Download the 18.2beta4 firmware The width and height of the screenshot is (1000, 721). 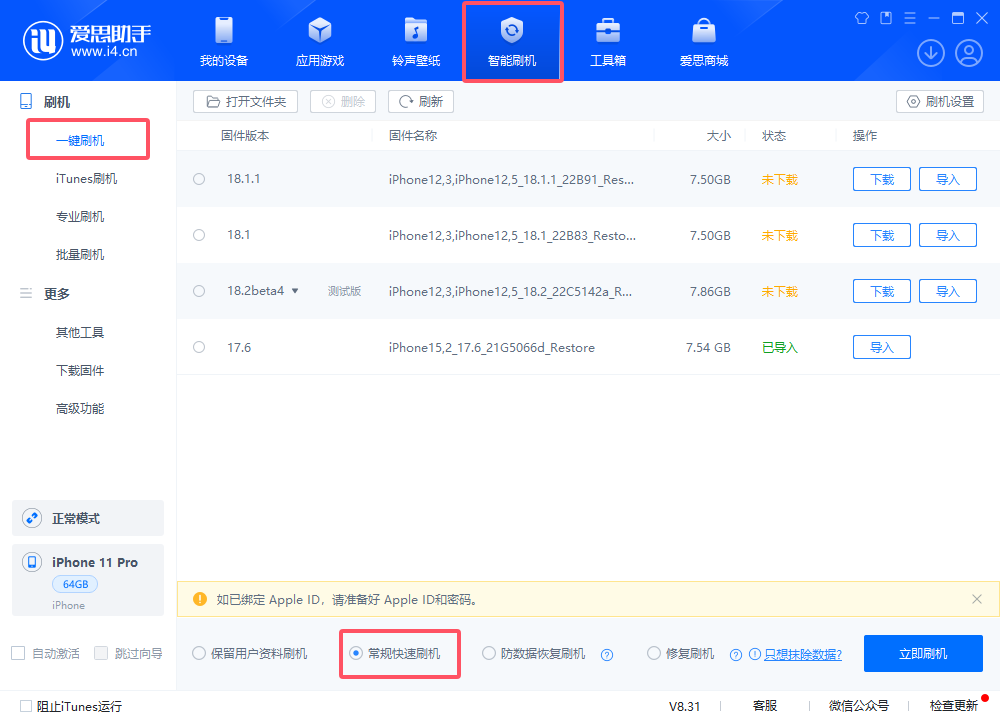coord(881,291)
